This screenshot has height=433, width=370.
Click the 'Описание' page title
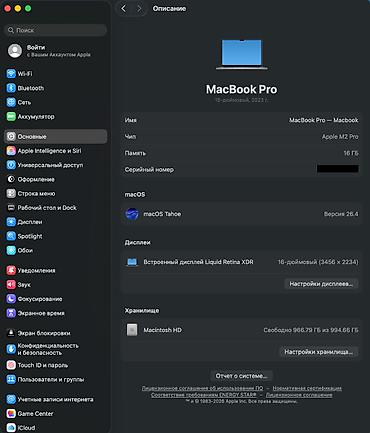(x=169, y=9)
